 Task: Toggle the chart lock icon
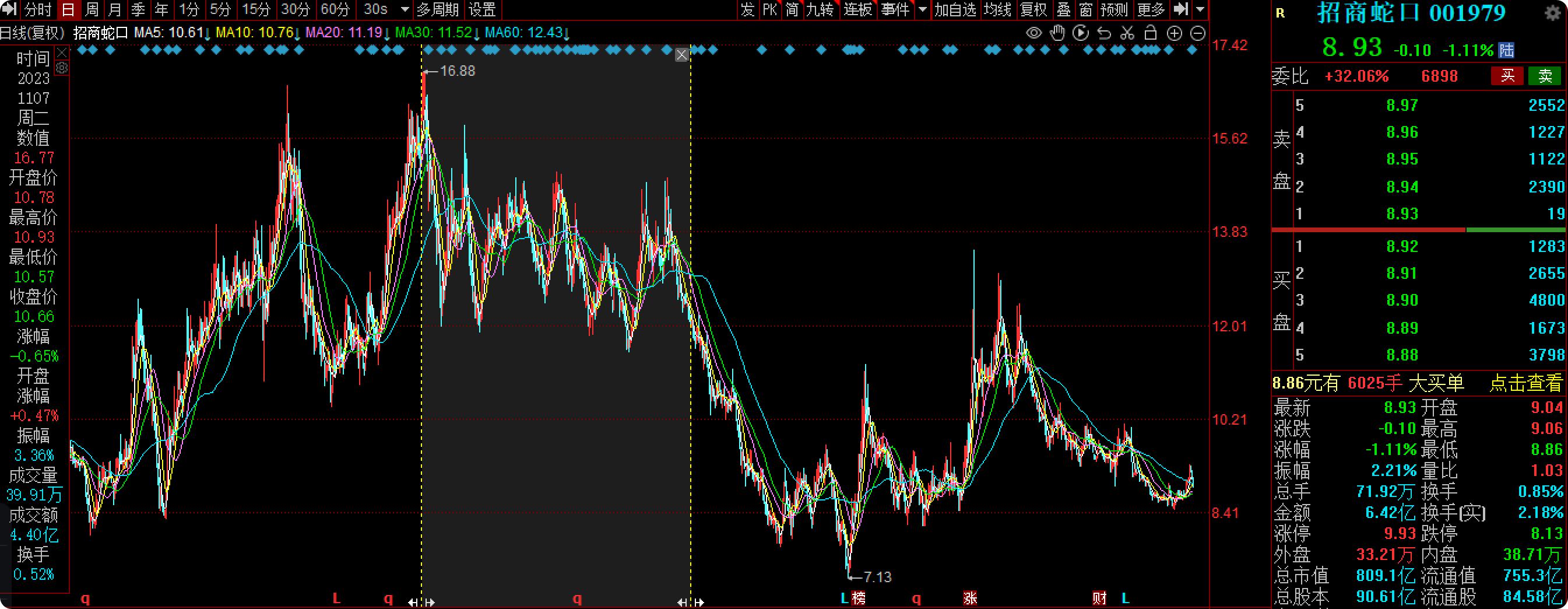[x=1151, y=33]
